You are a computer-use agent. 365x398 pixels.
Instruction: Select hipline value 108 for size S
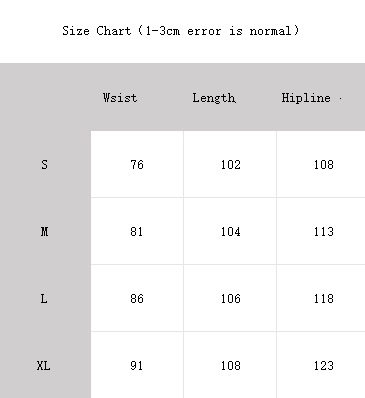tap(324, 165)
